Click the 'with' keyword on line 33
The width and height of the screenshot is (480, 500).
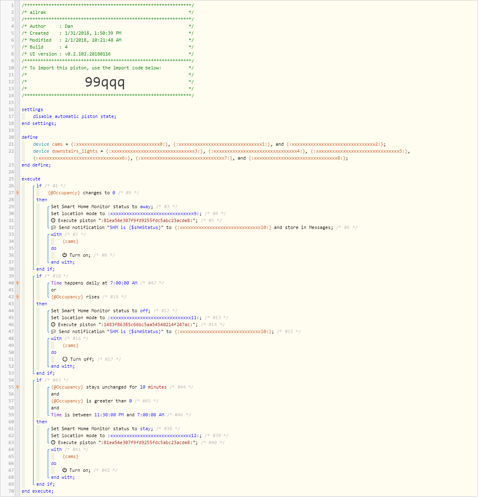pos(56,235)
